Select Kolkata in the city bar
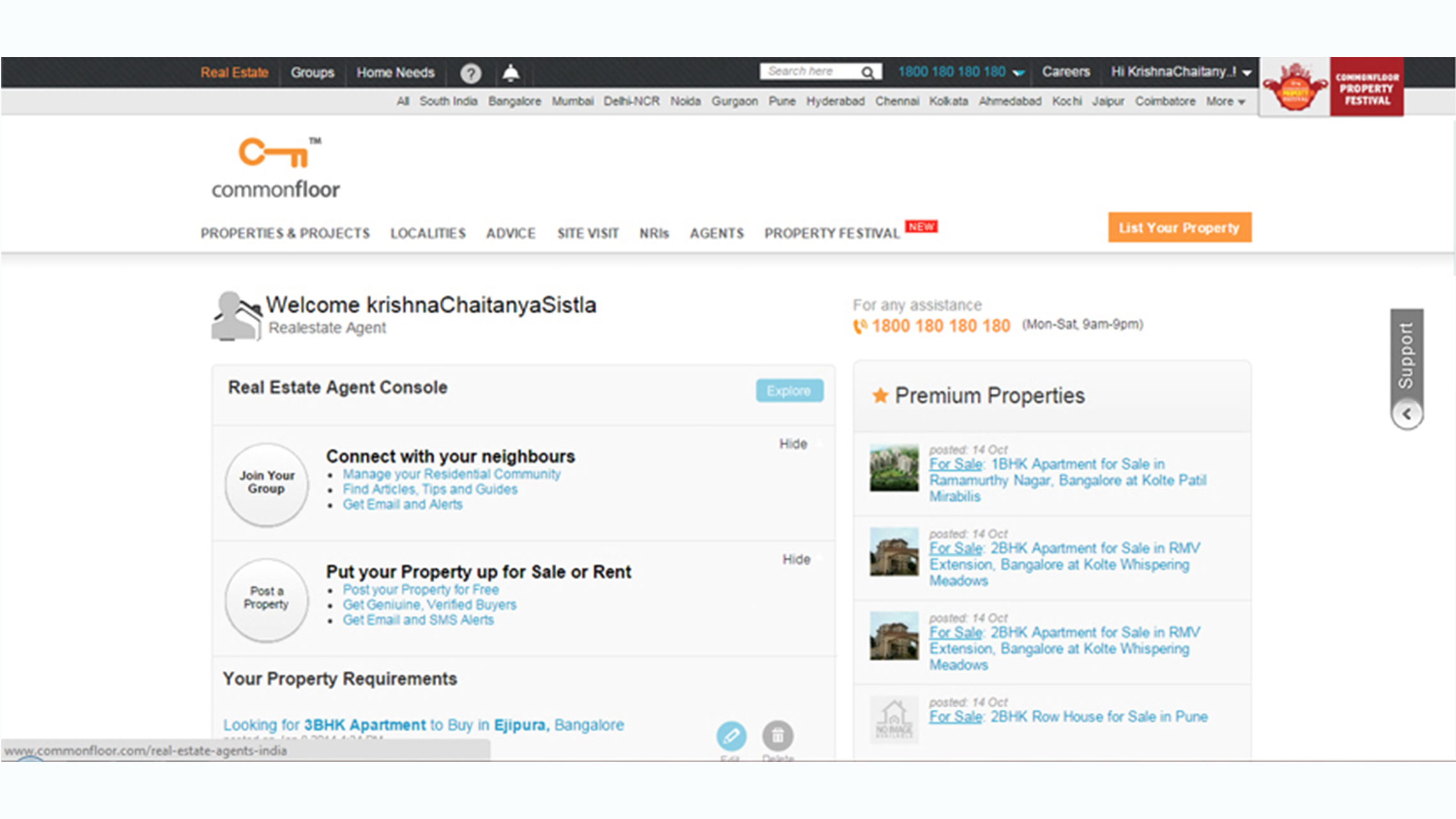Viewport: 1456px width, 819px height. pyautogui.click(x=948, y=101)
